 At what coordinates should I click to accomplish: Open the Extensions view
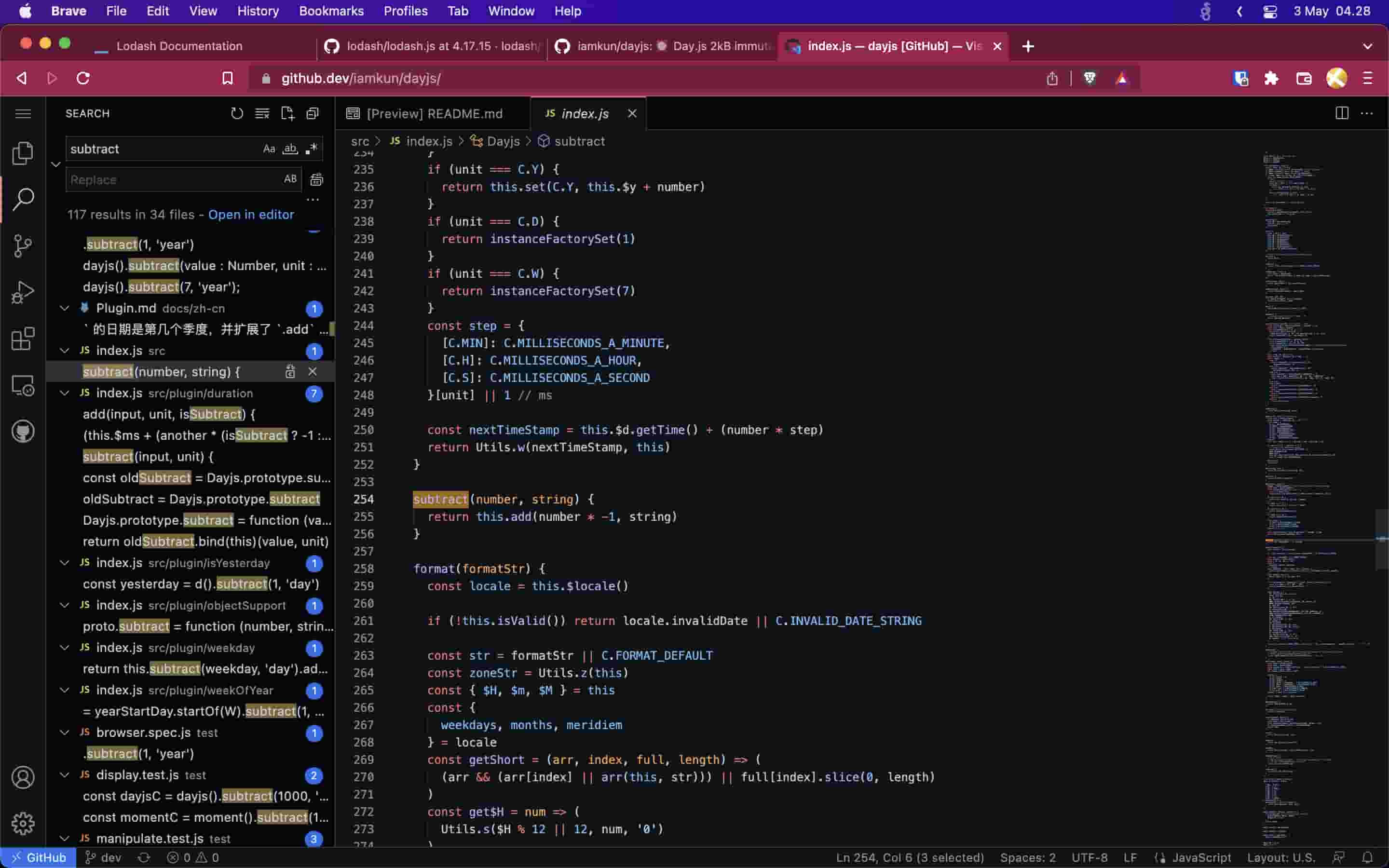pyautogui.click(x=23, y=339)
